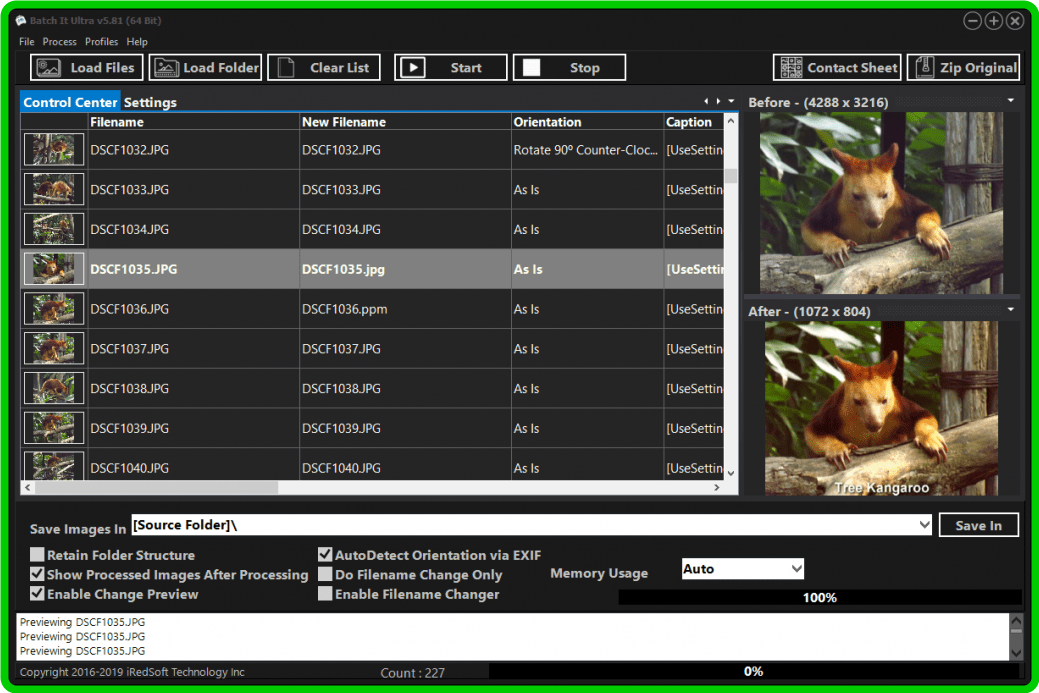The height and width of the screenshot is (693, 1039).
Task: Toggle Retain Folder Structure checkbox
Action: point(37,555)
